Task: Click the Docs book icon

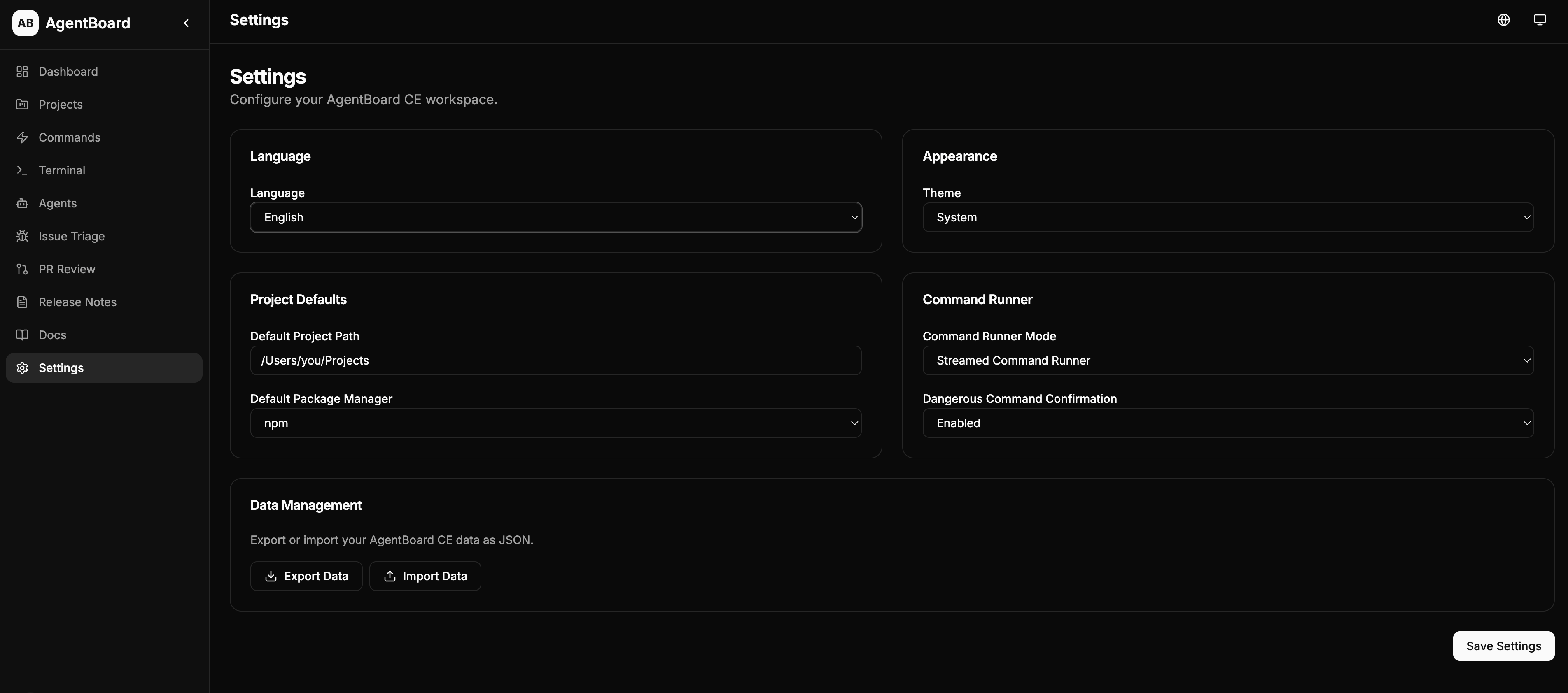Action: click(23, 335)
